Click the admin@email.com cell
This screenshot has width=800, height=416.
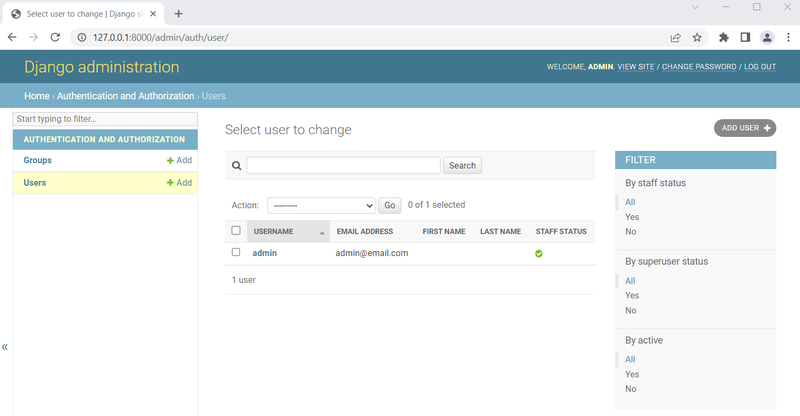(371, 253)
